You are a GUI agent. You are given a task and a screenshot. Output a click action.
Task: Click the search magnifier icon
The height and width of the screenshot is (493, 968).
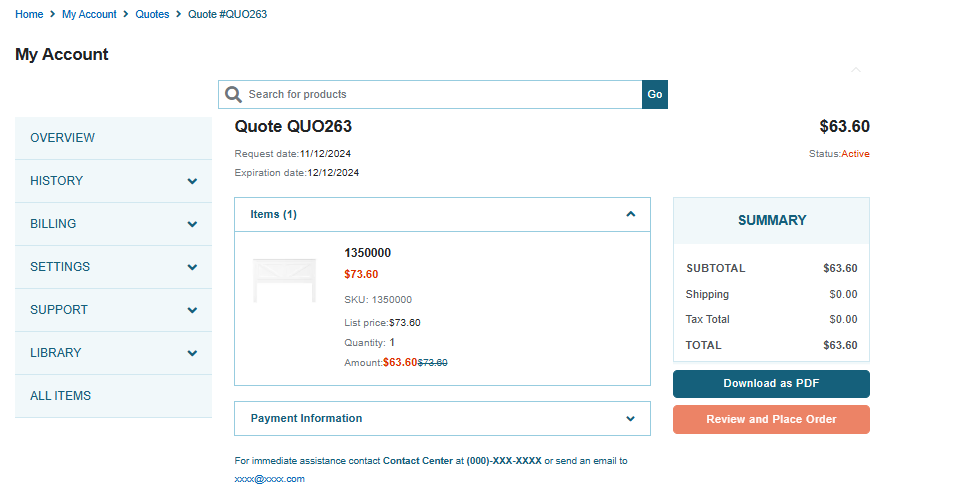[x=233, y=94]
